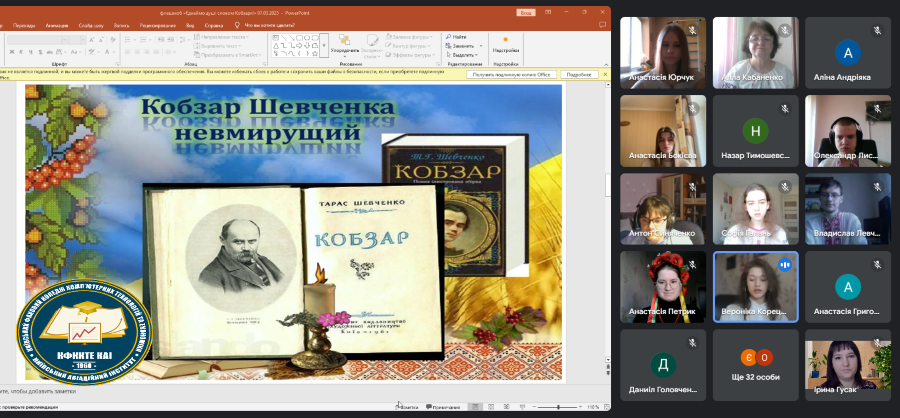Click the increase font size icon
900x418 pixels.
91,40
